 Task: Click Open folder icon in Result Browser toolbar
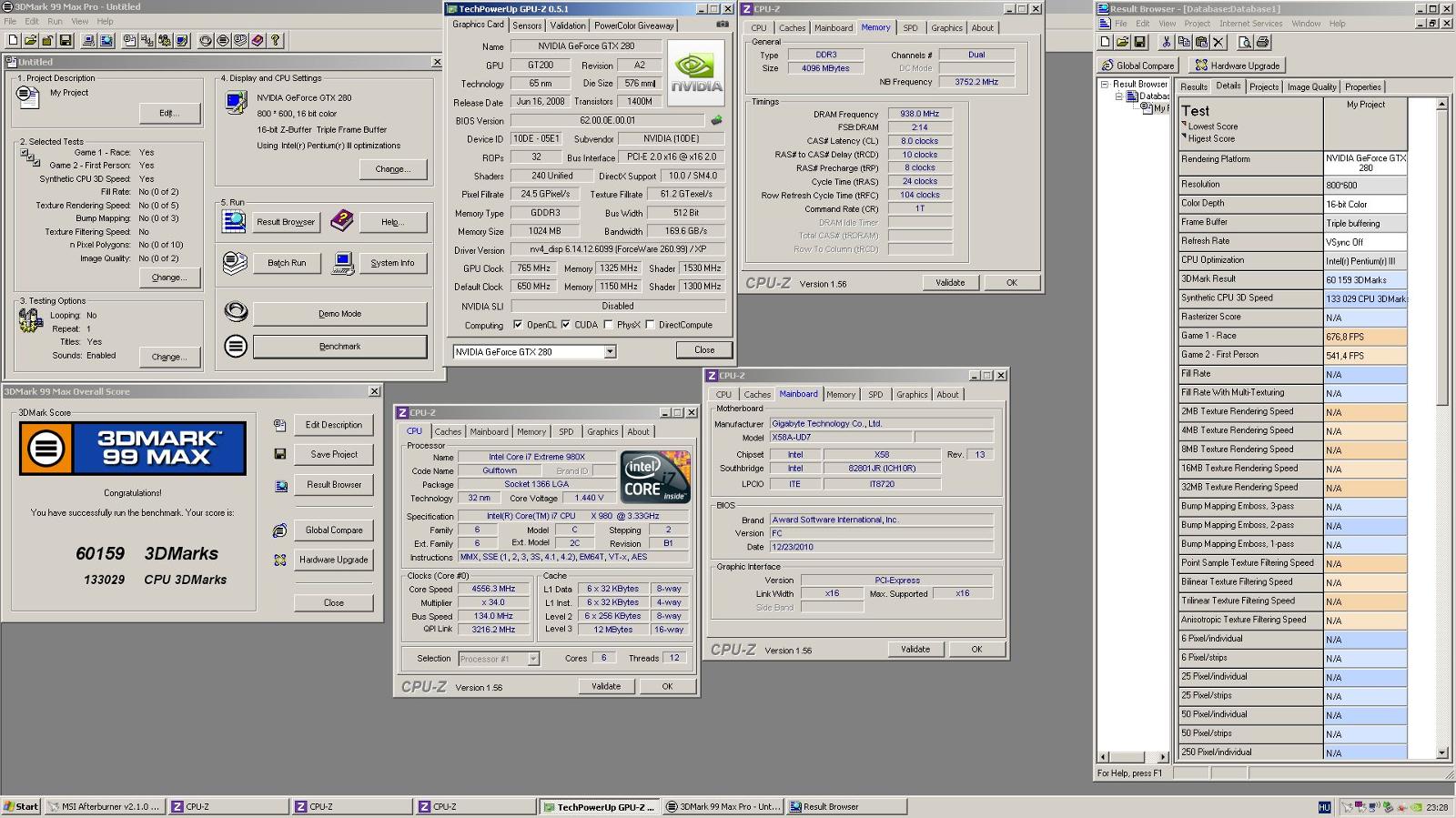tap(1122, 42)
